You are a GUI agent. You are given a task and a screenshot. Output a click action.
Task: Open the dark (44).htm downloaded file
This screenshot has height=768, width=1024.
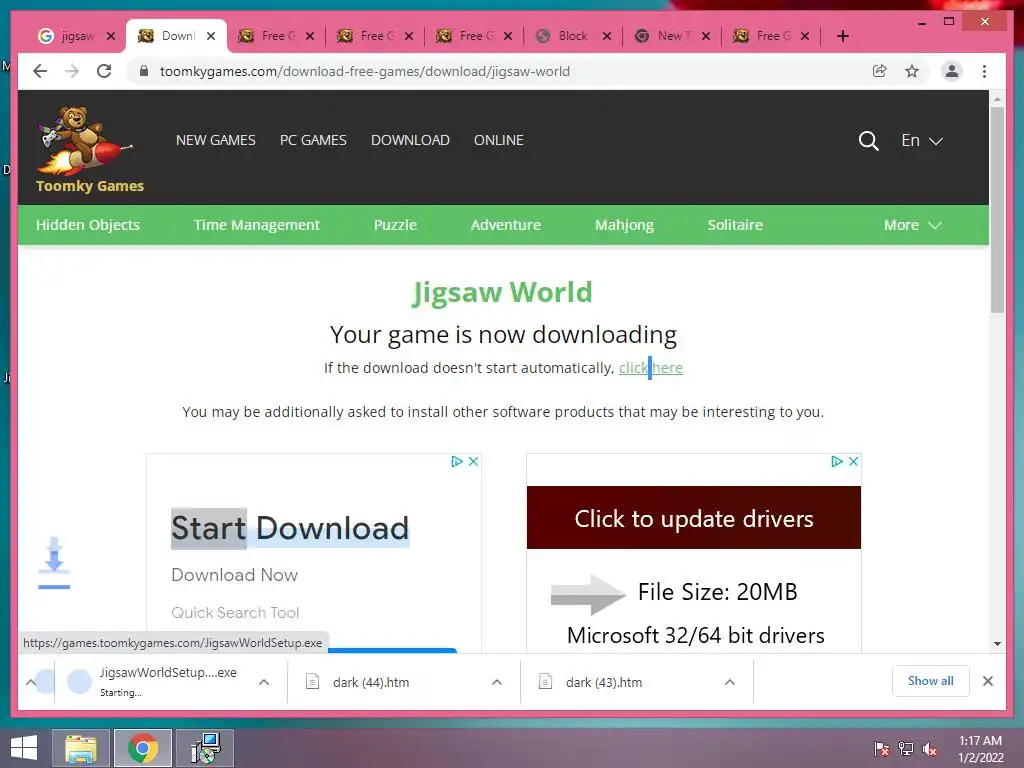tap(370, 682)
